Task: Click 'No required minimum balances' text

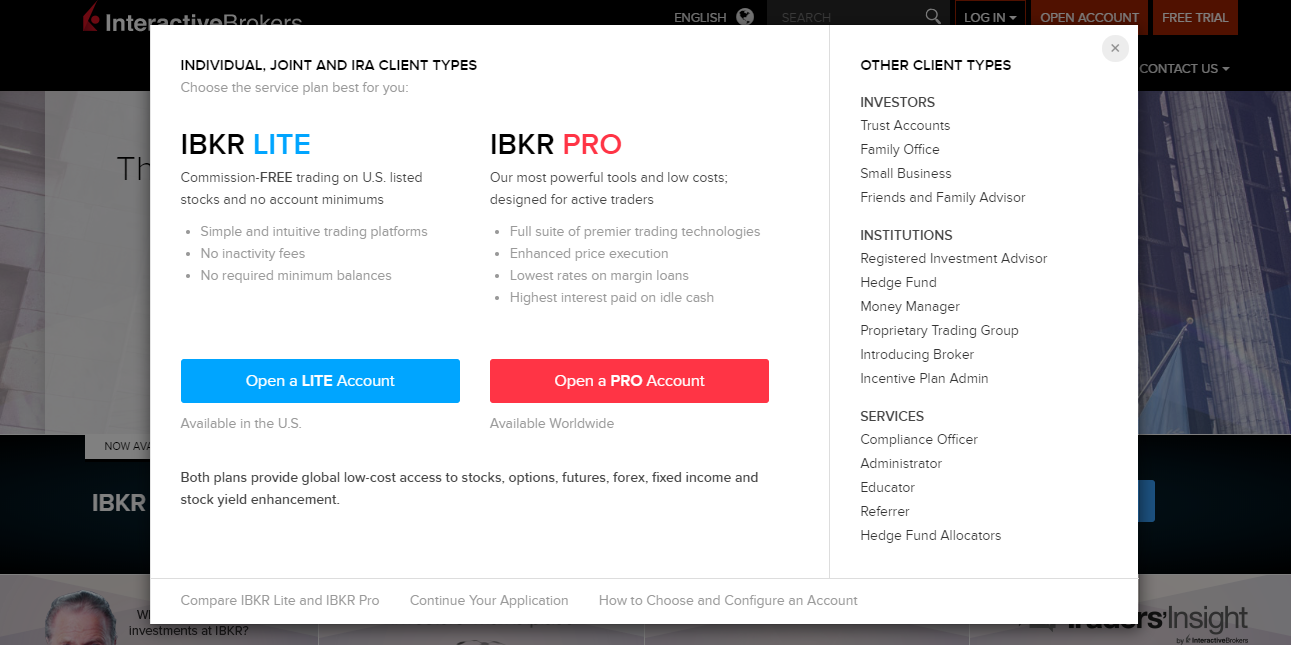Action: click(296, 275)
